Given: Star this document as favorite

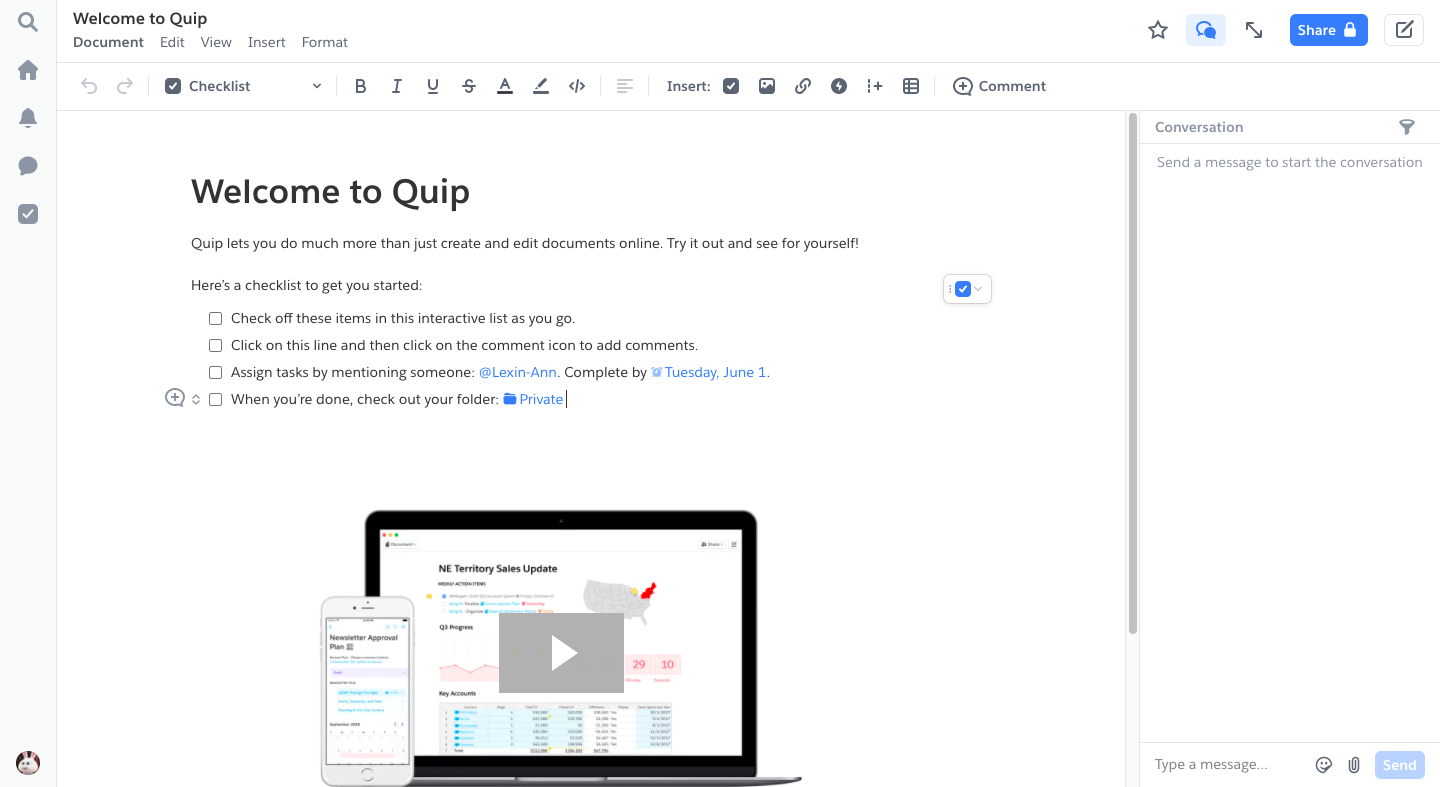Looking at the screenshot, I should point(1158,30).
